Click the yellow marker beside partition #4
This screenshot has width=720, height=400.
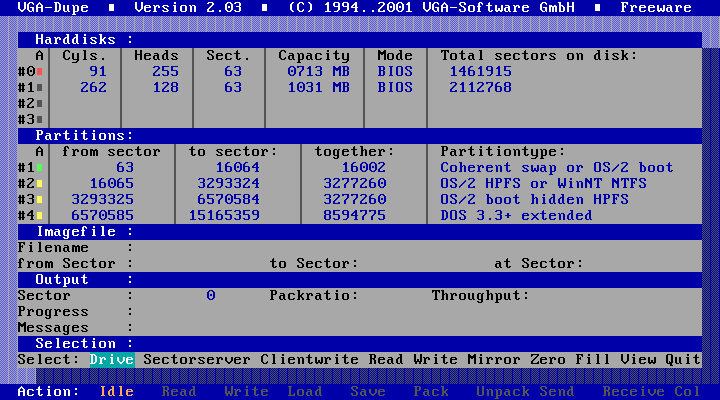click(x=39, y=216)
